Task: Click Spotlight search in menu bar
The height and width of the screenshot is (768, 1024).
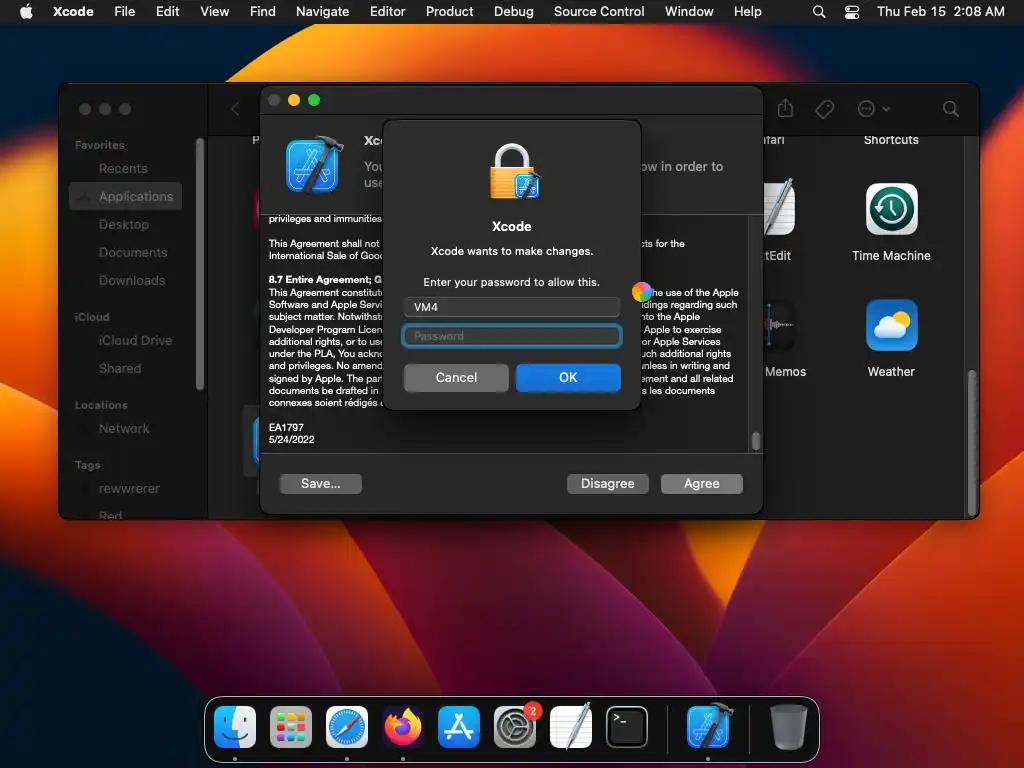Action: (819, 11)
